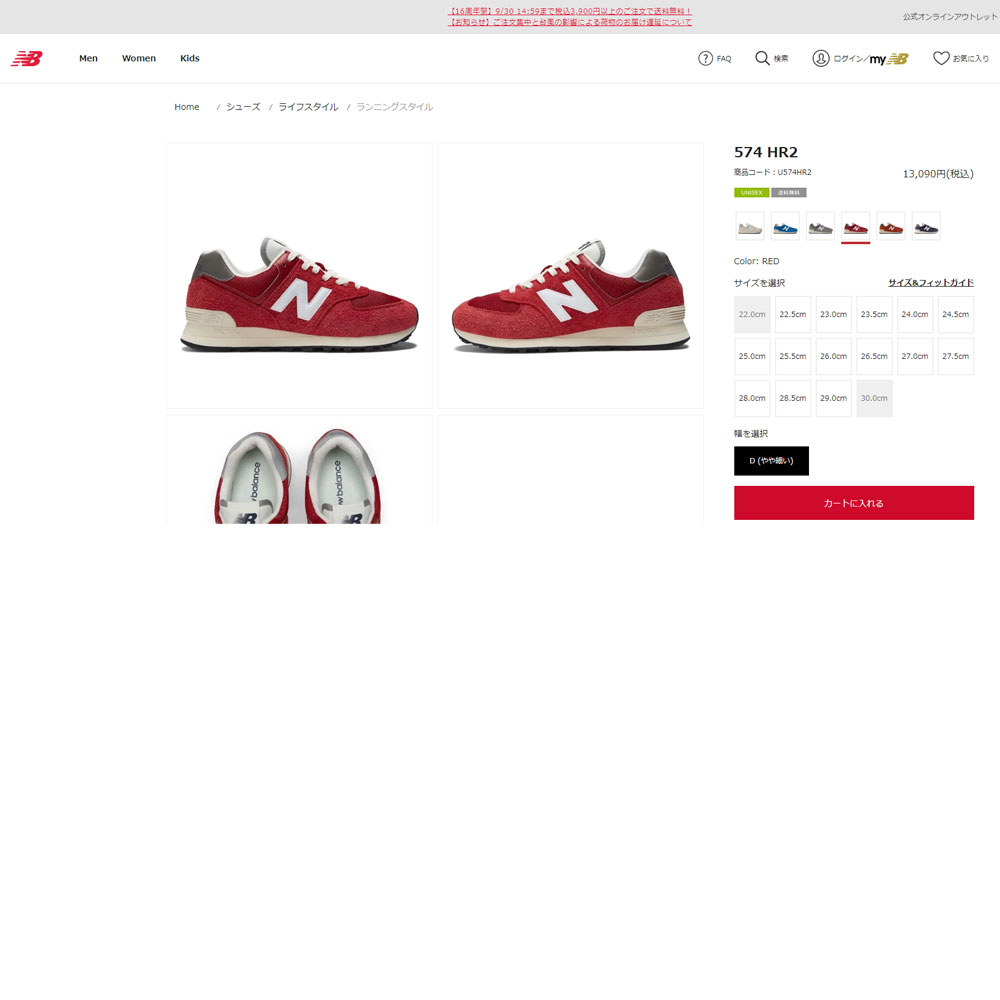Viewport: 1000px width, 1000px height.
Task: Click the New Balance logo
Action: click(x=27, y=59)
